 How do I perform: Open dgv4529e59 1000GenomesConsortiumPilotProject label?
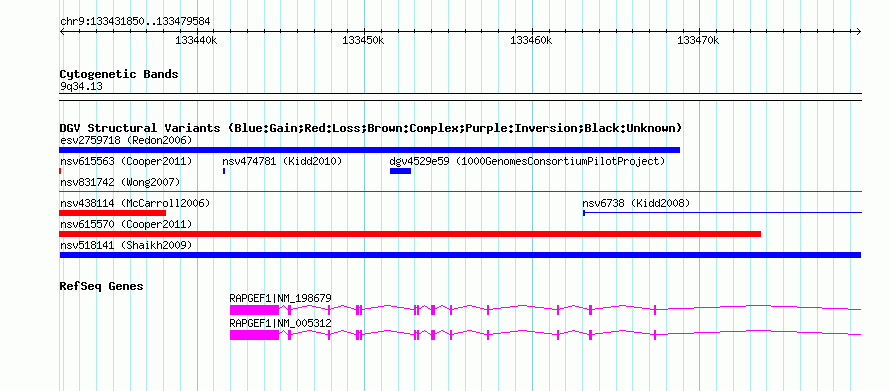pos(527,162)
